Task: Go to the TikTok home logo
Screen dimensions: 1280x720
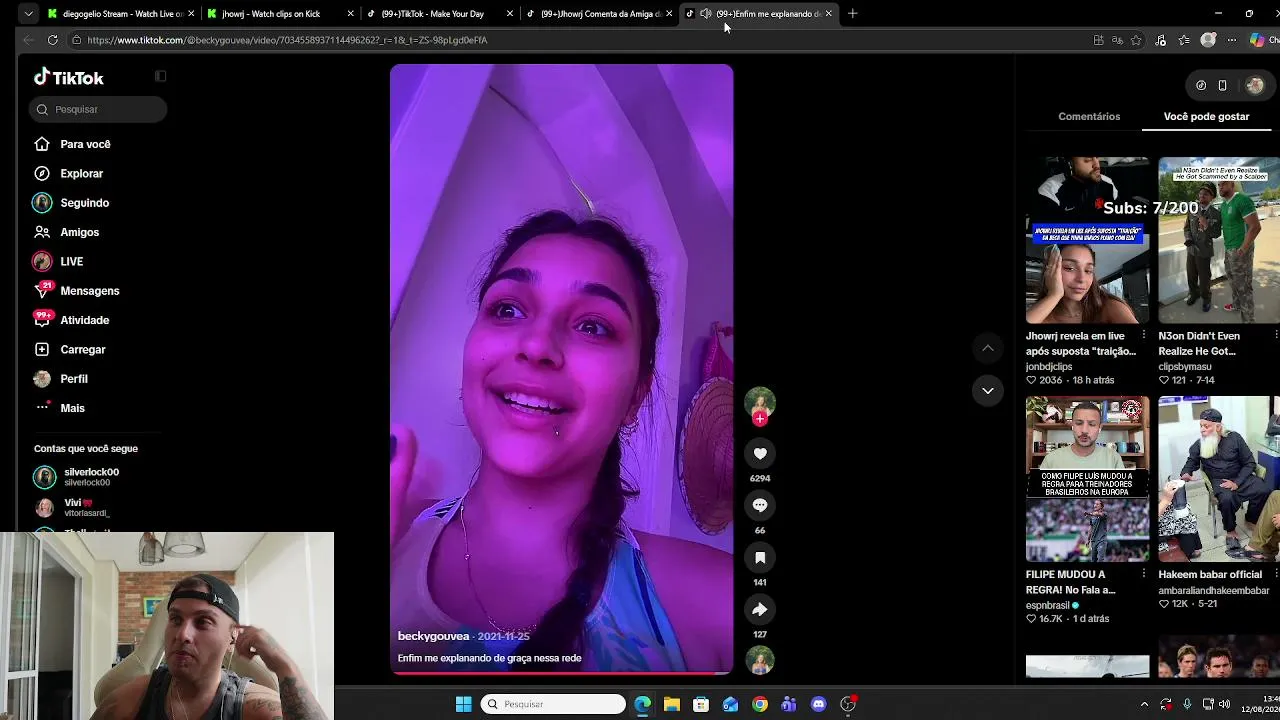Action: click(69, 78)
